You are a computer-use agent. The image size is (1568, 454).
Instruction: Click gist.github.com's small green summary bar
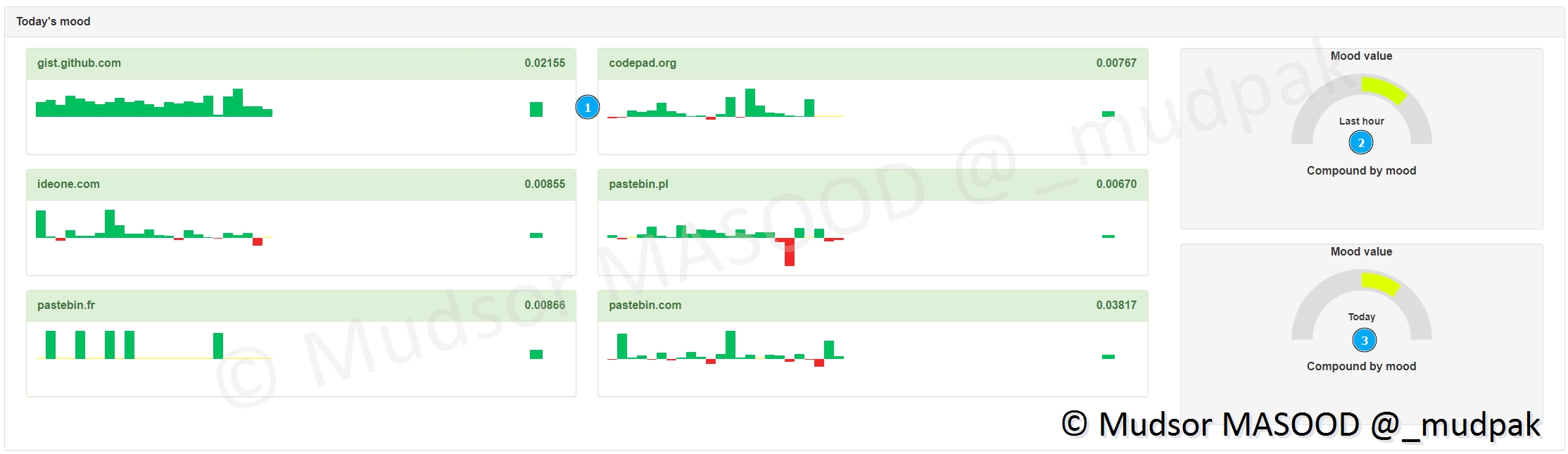(x=536, y=109)
